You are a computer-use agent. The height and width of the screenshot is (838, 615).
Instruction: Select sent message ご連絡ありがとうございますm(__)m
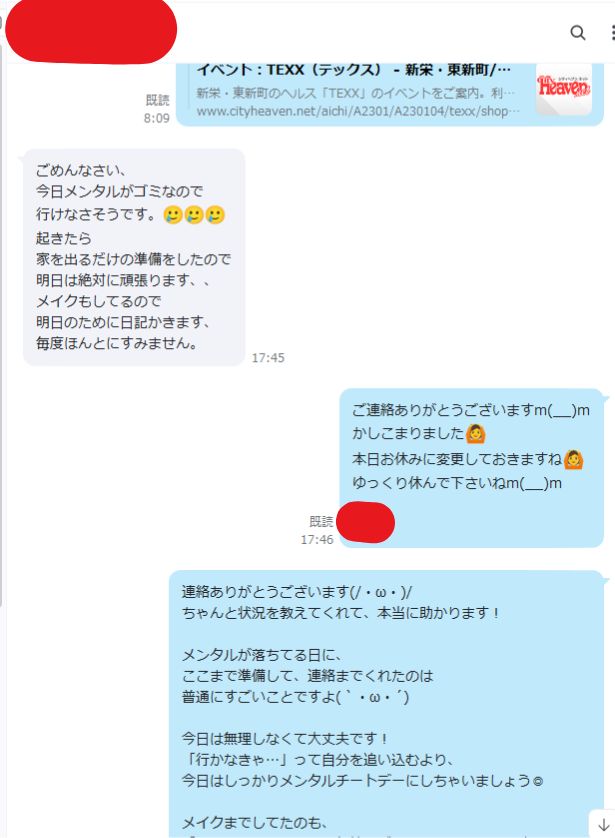point(471,468)
